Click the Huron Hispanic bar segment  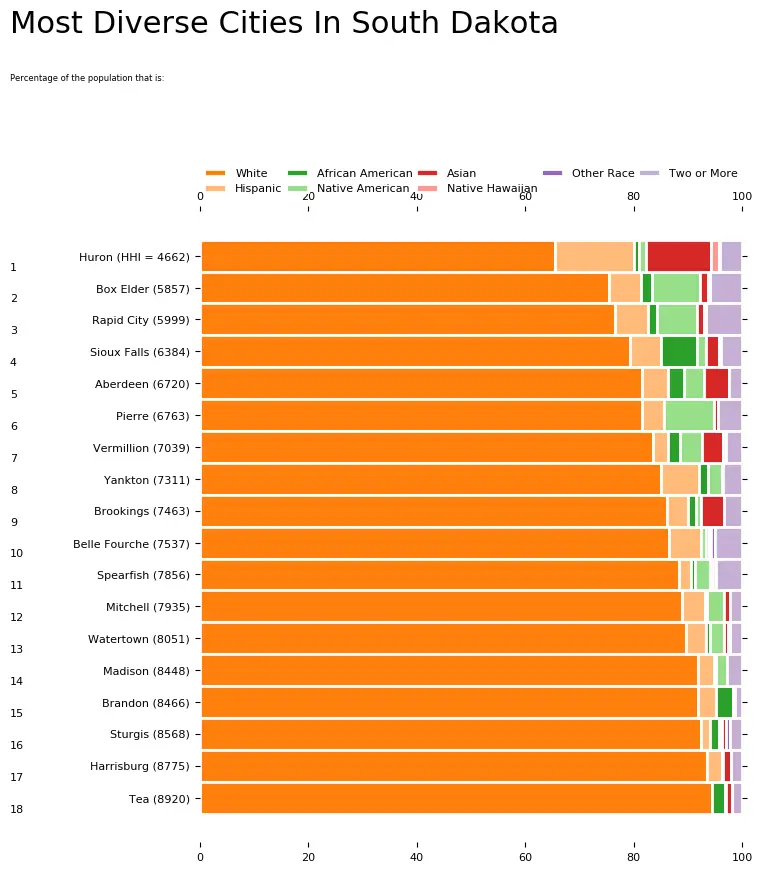coord(595,256)
